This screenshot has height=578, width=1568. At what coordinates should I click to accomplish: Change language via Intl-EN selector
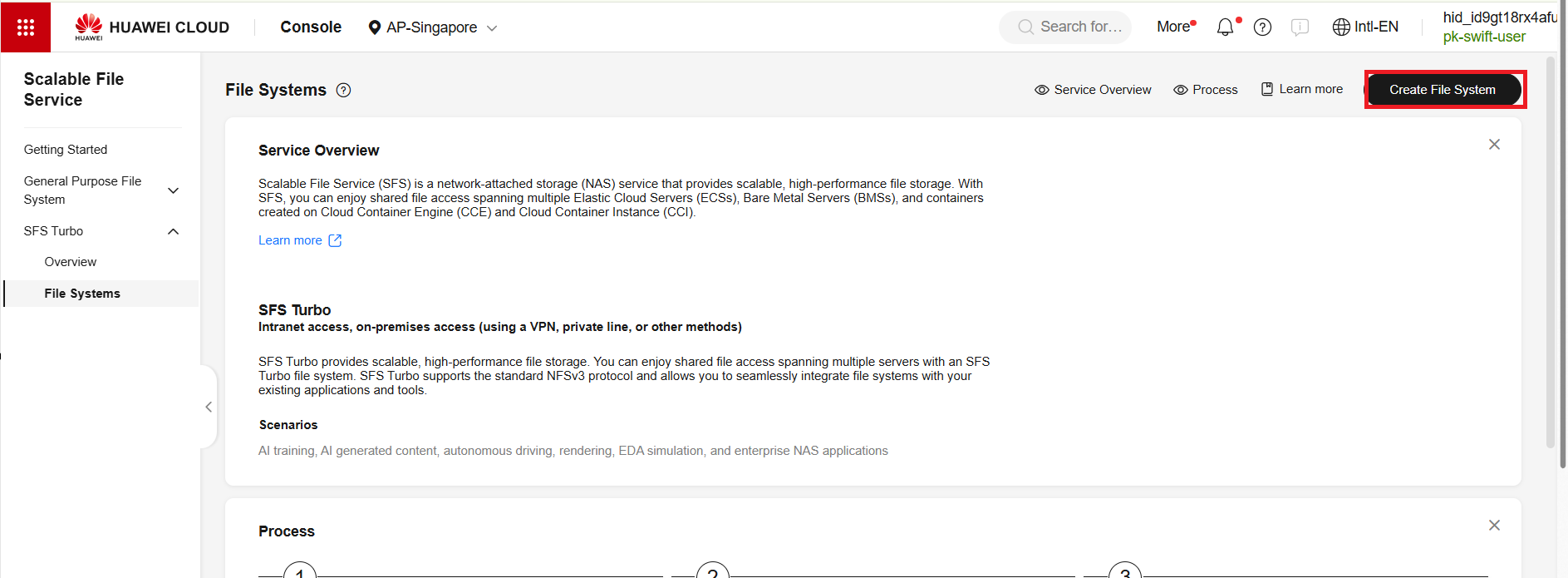1365,27
